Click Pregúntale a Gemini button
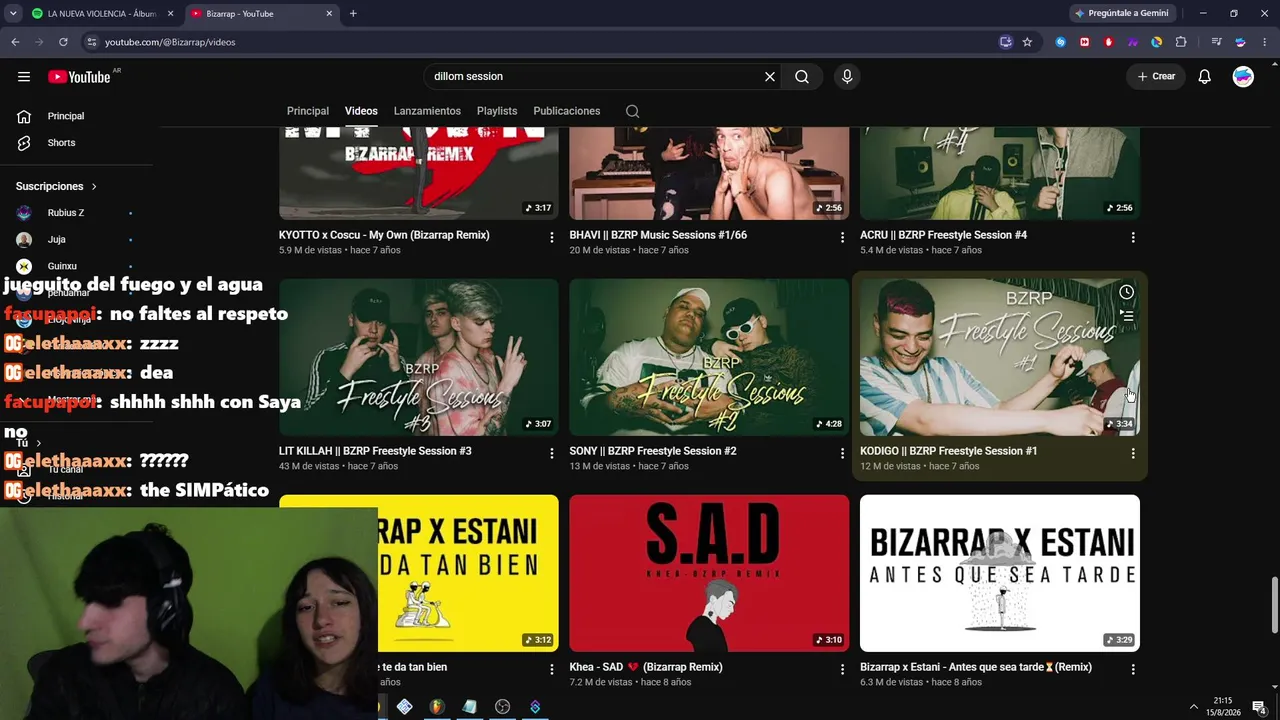This screenshot has height=720, width=1280. (x=1121, y=14)
